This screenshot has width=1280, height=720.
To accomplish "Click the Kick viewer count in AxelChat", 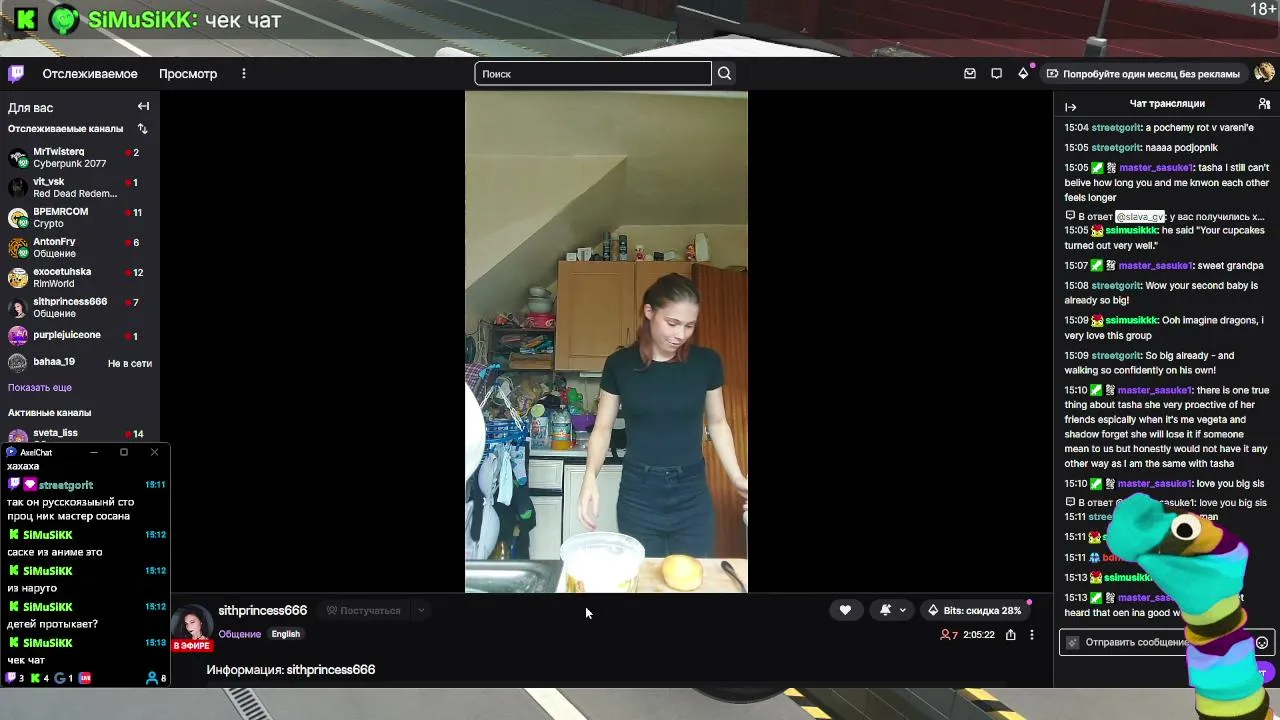I will pyautogui.click(x=41, y=679).
